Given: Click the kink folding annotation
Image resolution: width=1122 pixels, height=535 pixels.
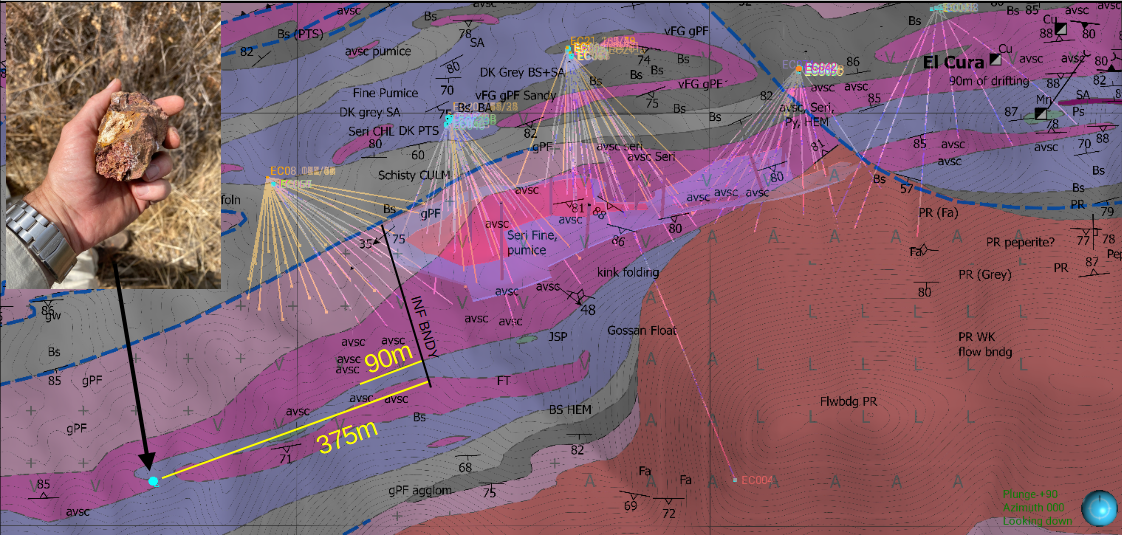Looking at the screenshot, I should coord(628,272).
